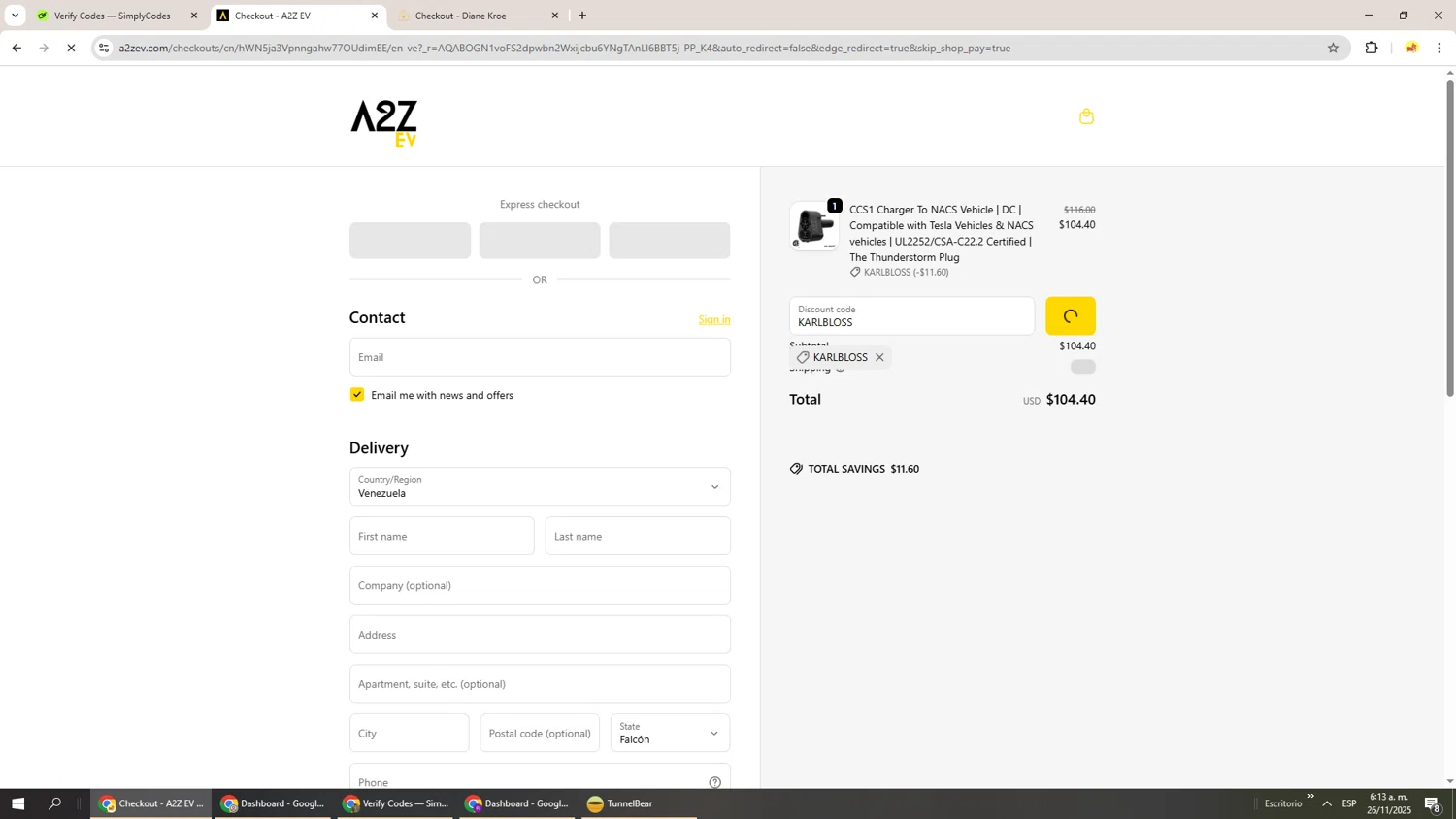The width and height of the screenshot is (1456, 819).
Task: Click the Company (optional) field
Action: 540,585
